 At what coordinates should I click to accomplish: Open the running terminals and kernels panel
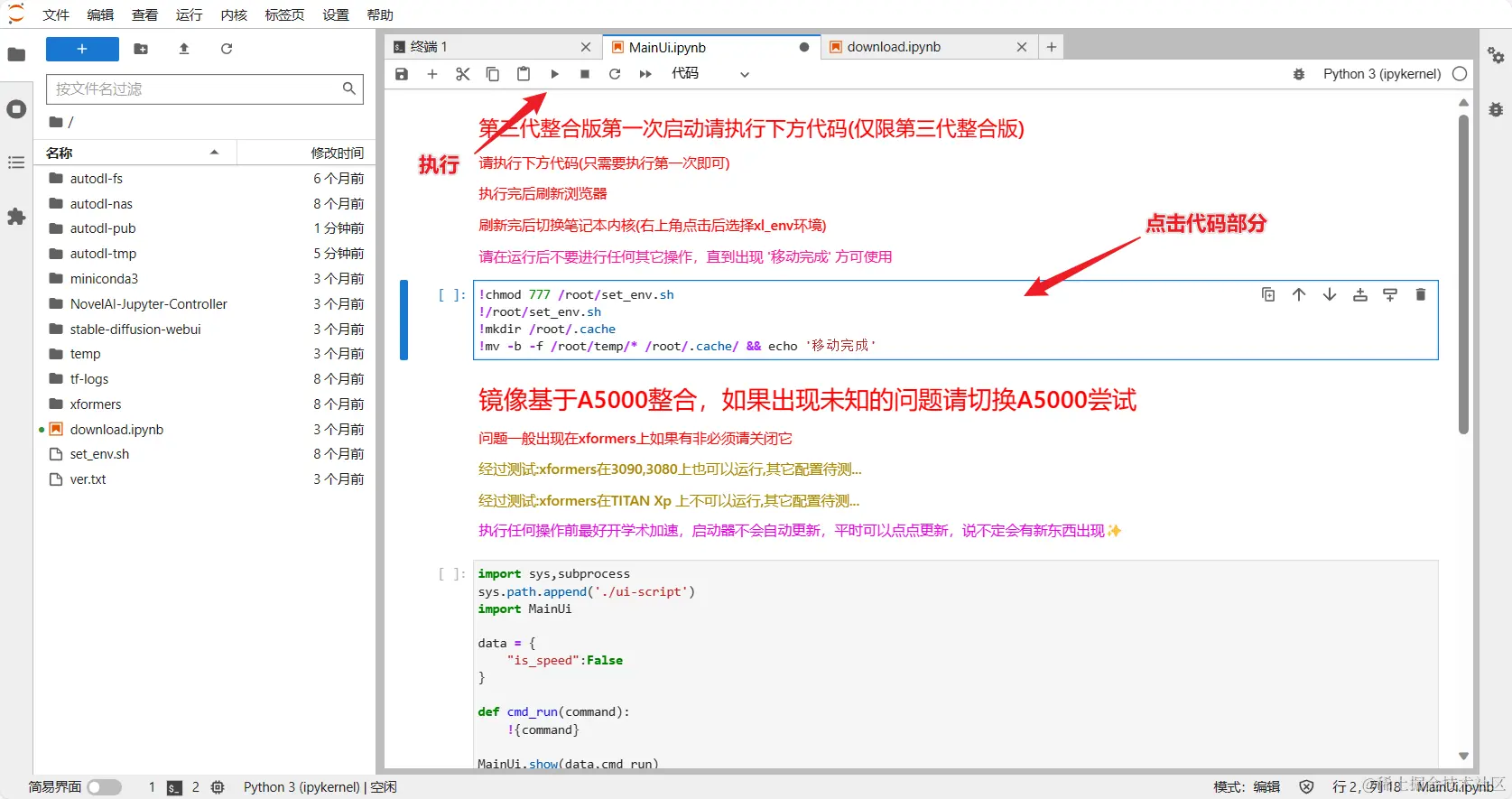point(16,109)
